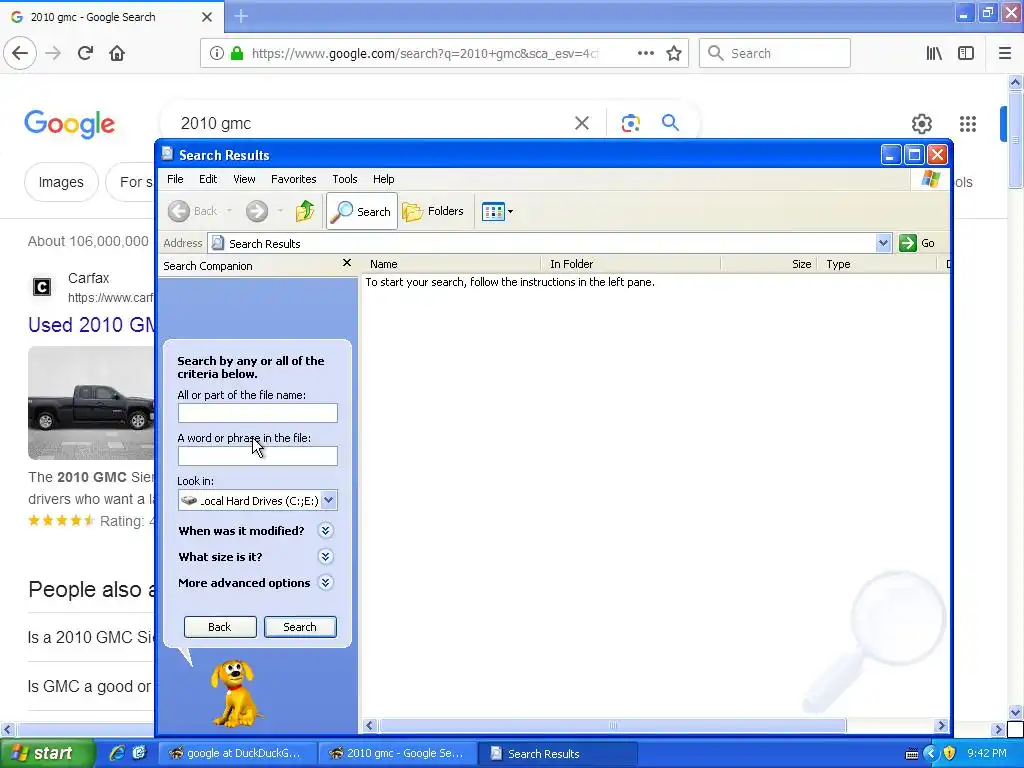Sort results by In Folder column header
Viewport: 1024px width, 768px height.
coord(630,264)
